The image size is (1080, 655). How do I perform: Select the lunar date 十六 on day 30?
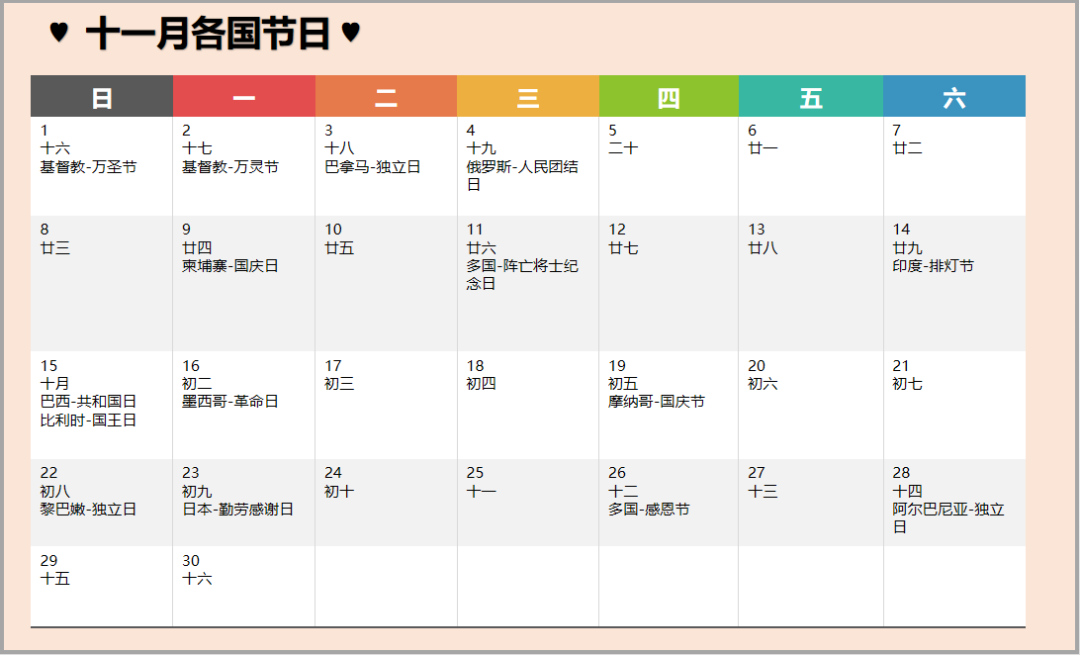(x=197, y=579)
